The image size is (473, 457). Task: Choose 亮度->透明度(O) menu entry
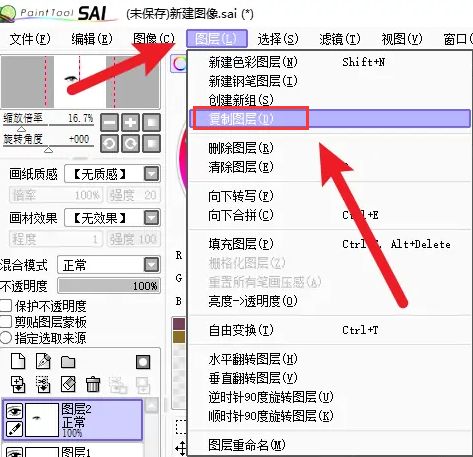pyautogui.click(x=330, y=301)
